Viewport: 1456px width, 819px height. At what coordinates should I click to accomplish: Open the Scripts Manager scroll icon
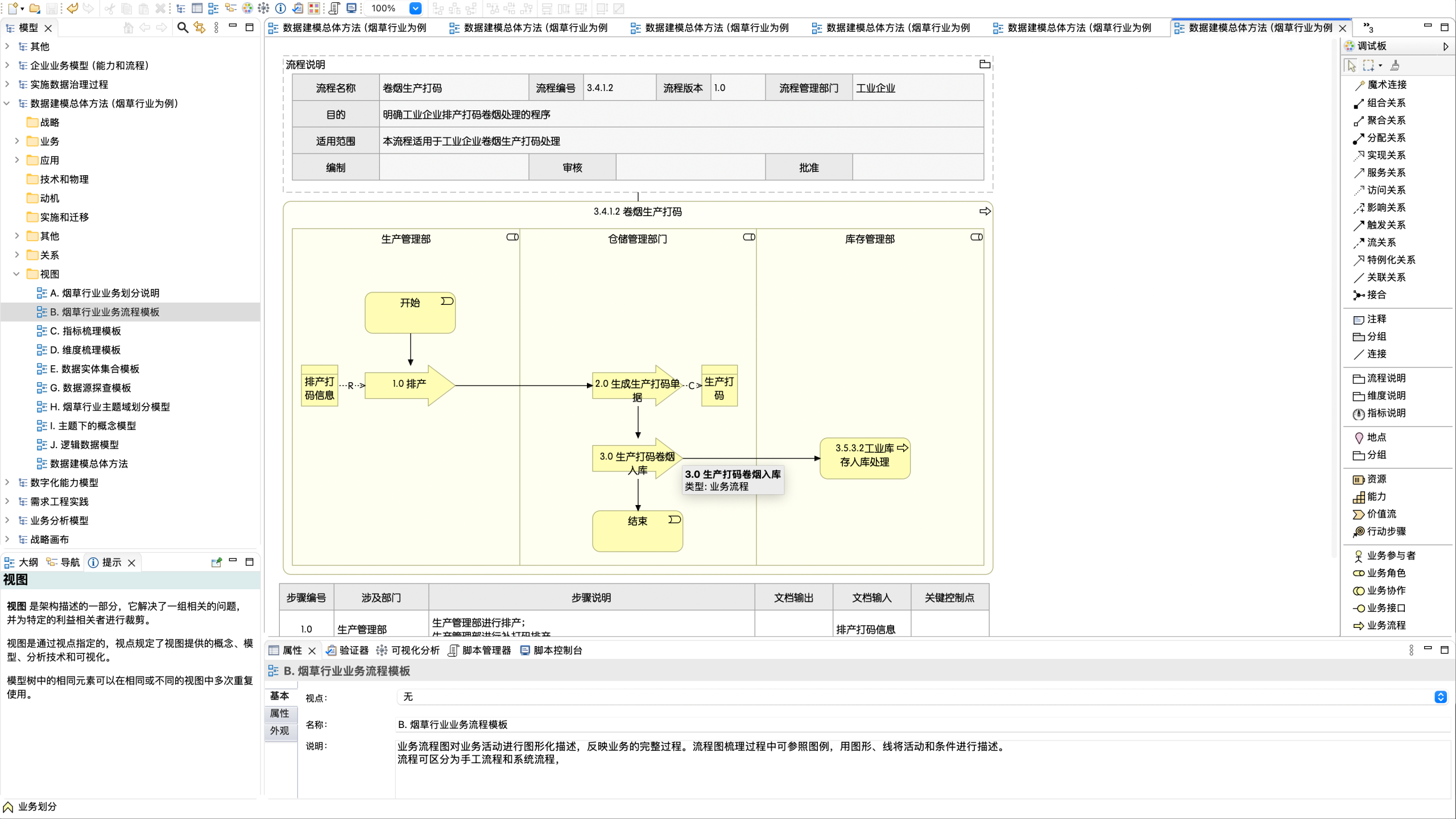coord(334,9)
